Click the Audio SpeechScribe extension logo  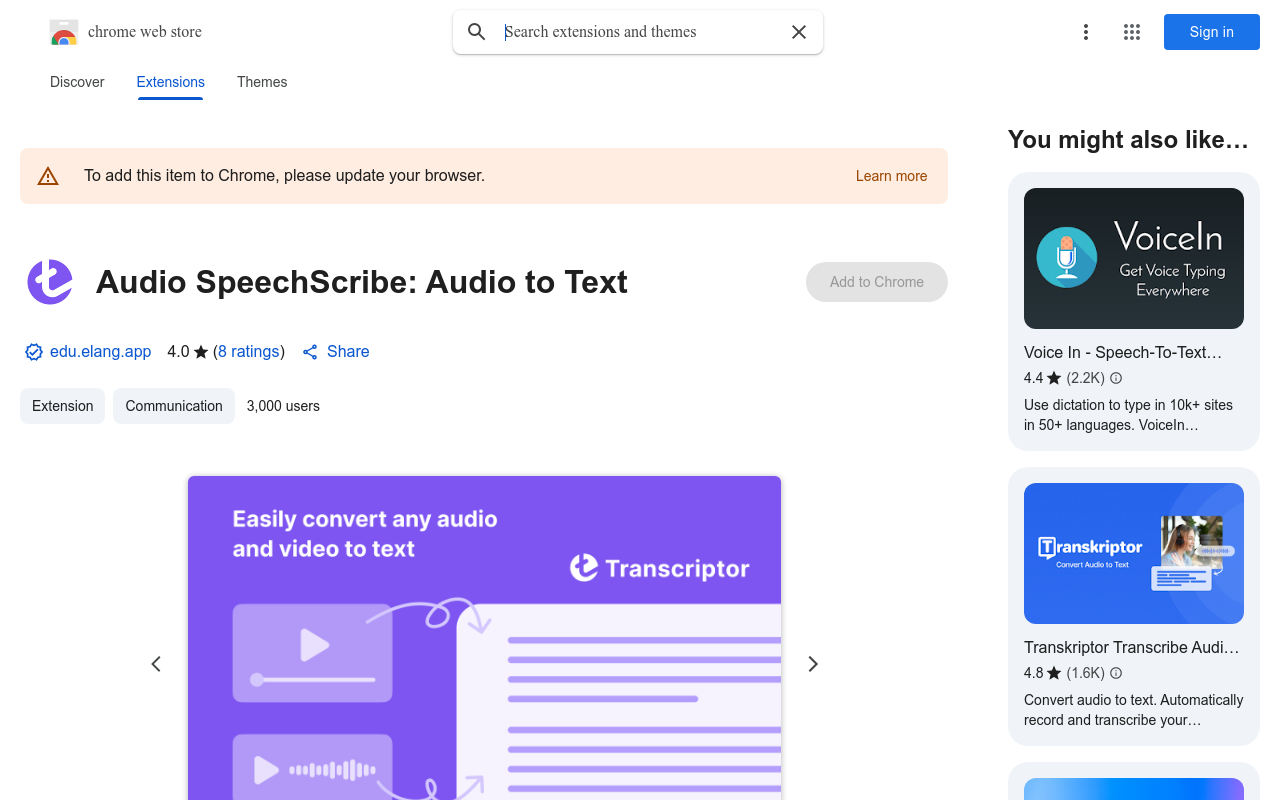tap(50, 282)
